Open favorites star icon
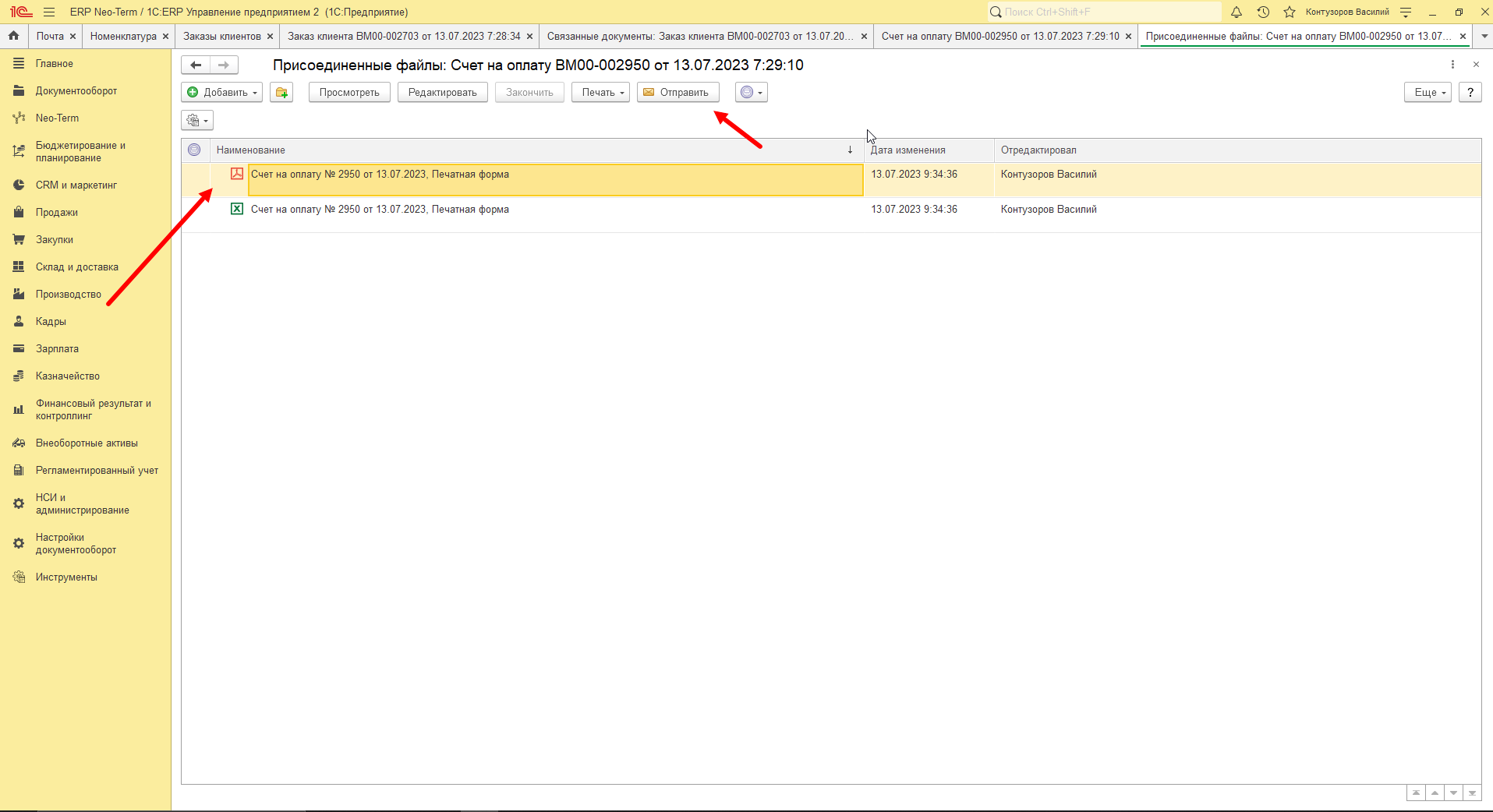Viewport: 1493px width, 812px height. tap(1290, 12)
